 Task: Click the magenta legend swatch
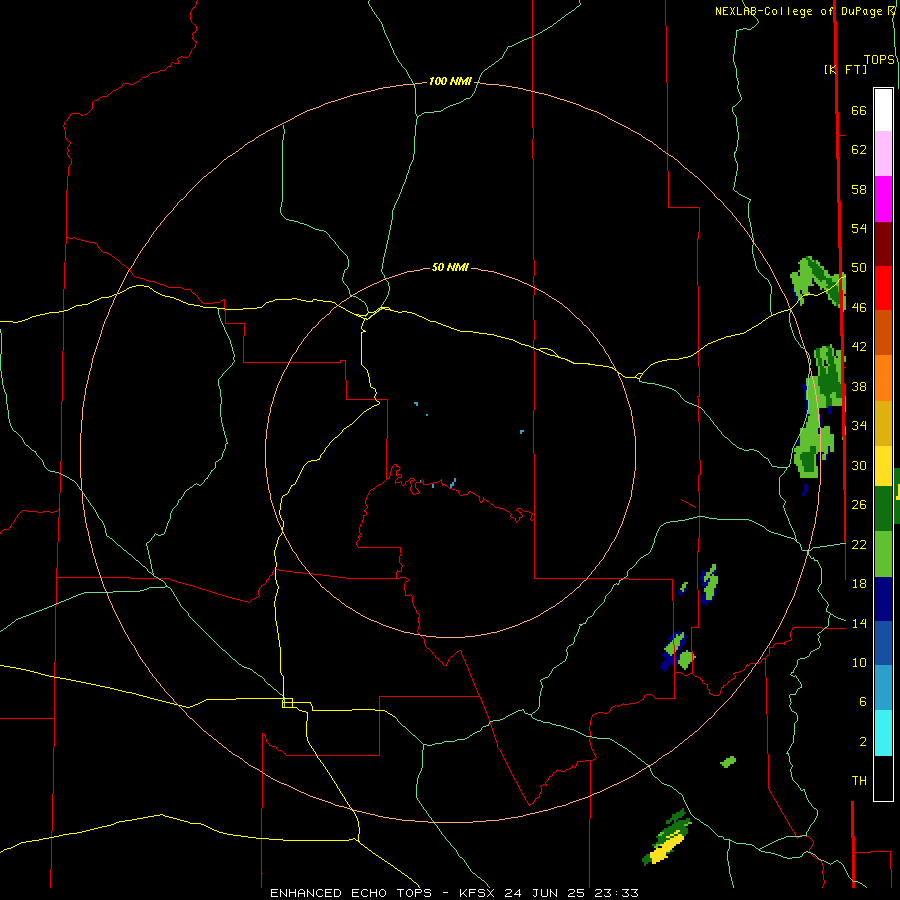pyautogui.click(x=883, y=199)
